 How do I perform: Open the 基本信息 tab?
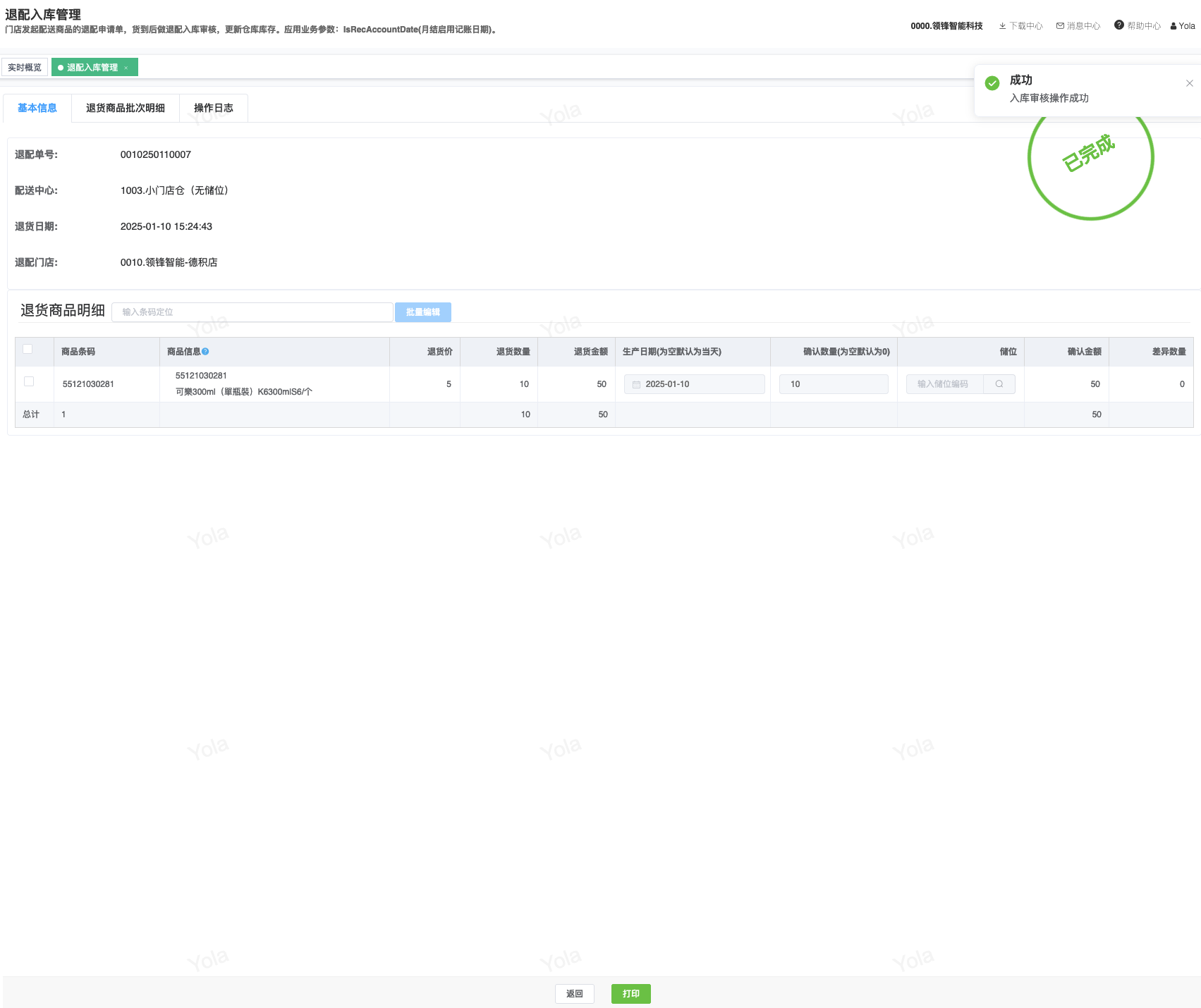[x=37, y=108]
